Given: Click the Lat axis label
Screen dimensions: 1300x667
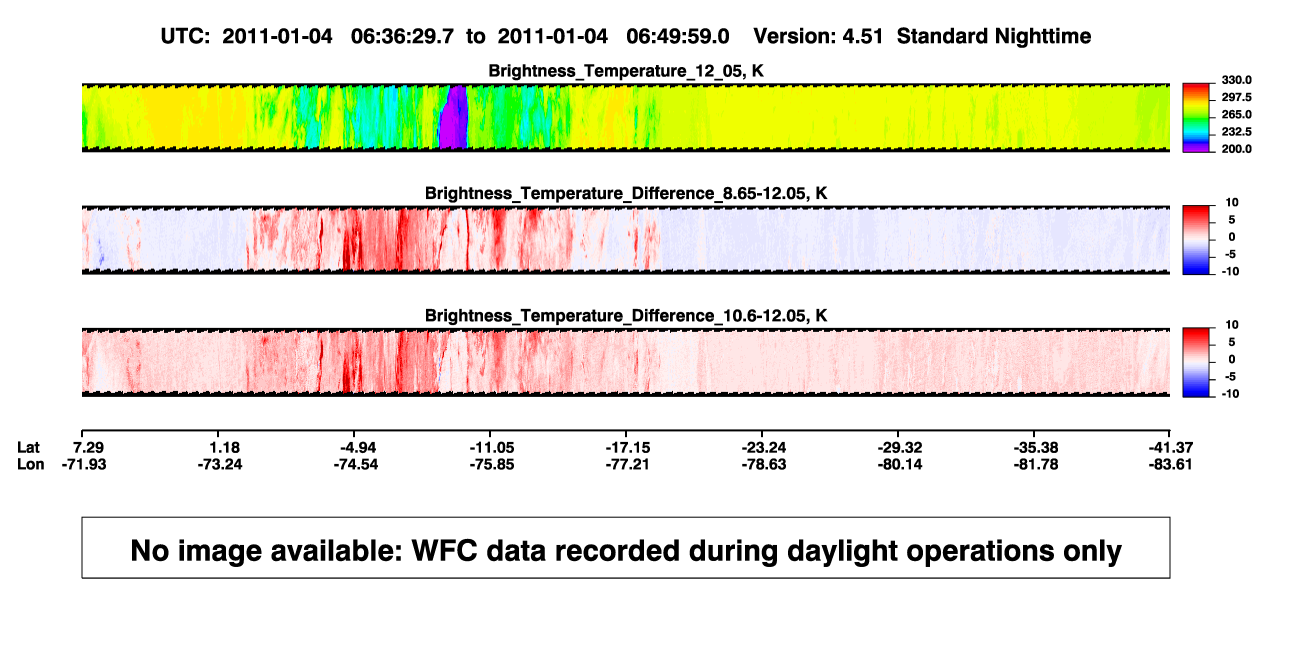Looking at the screenshot, I should [x=29, y=446].
